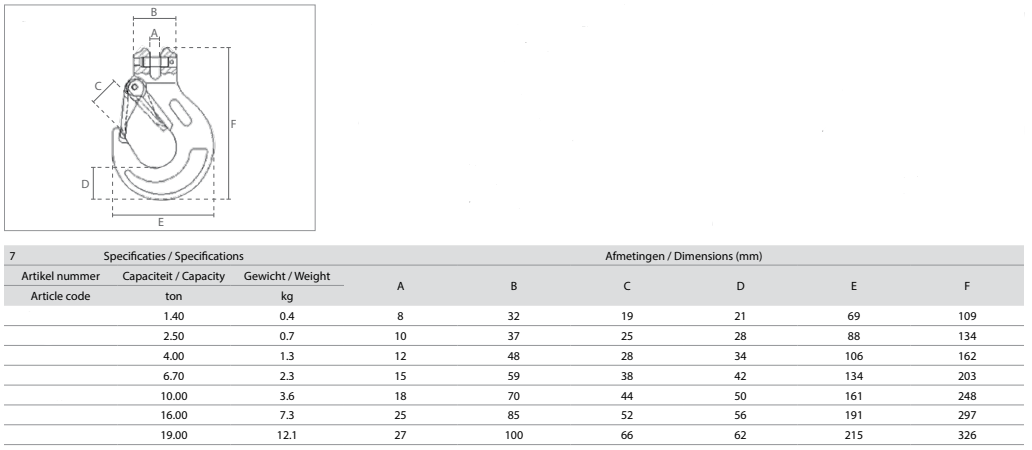This screenshot has height=450, width=1032.
Task: Select the 19.00 ton capacity cell
Action: pos(174,435)
